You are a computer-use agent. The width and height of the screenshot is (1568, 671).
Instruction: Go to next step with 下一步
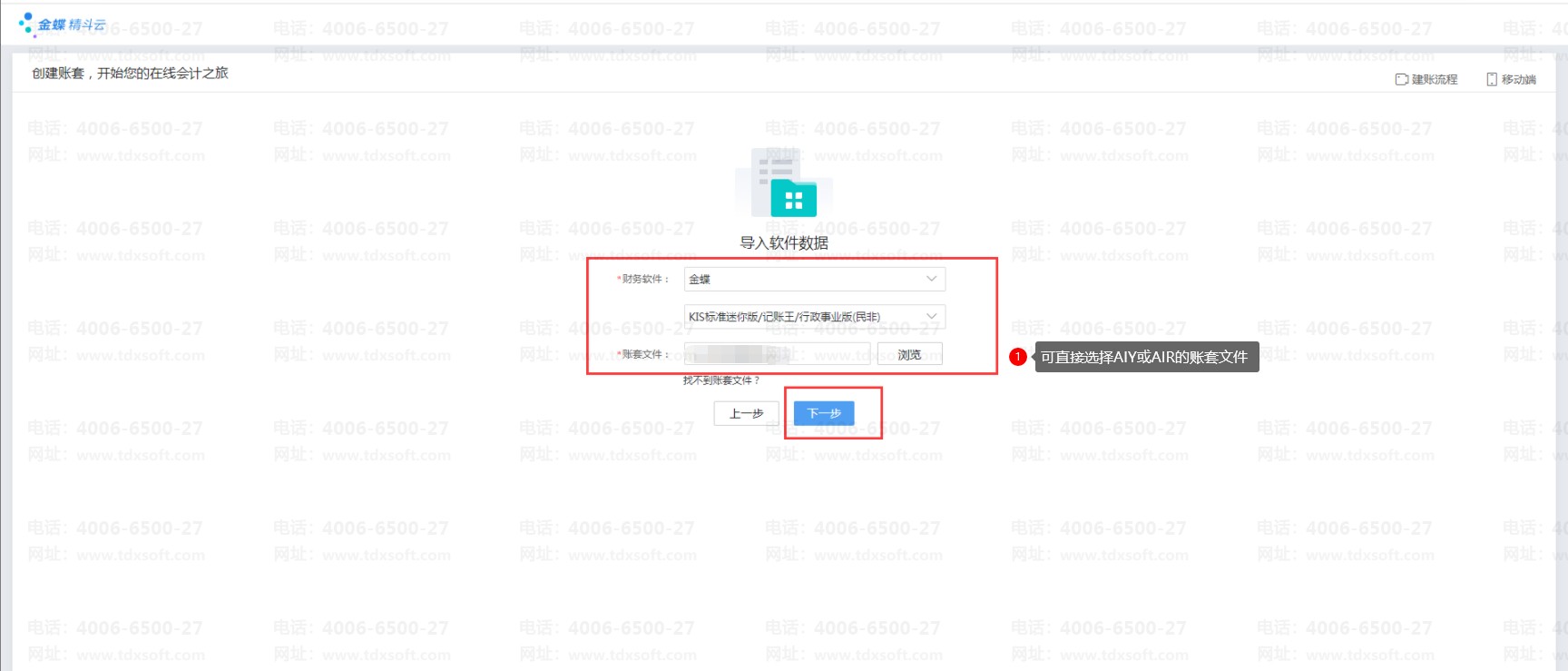pos(824,413)
